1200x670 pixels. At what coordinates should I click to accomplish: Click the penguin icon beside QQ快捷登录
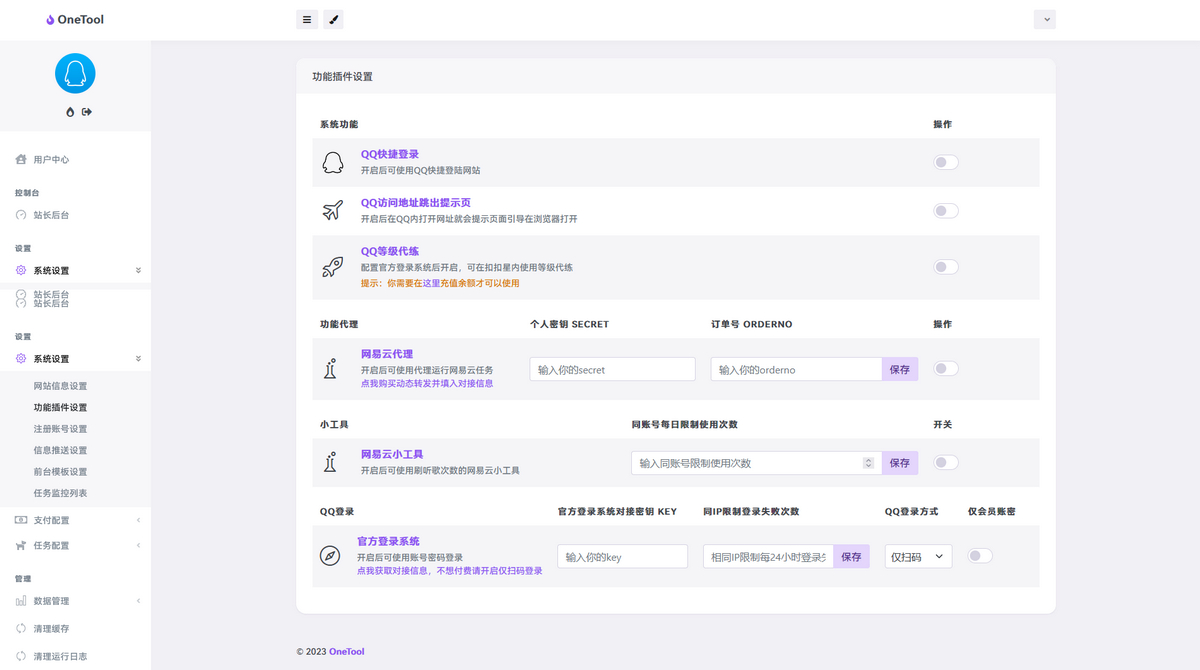[x=333, y=162]
